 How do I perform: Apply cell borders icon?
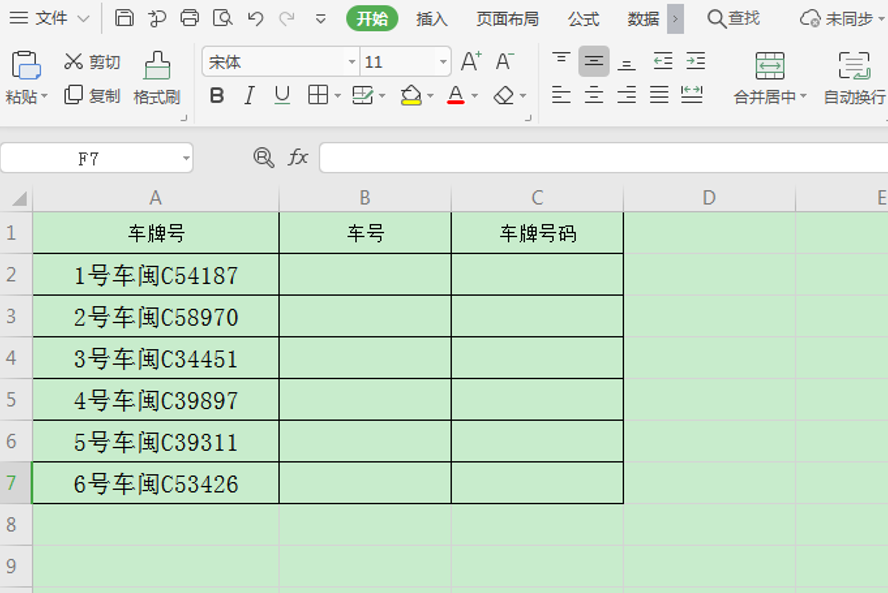(x=318, y=95)
